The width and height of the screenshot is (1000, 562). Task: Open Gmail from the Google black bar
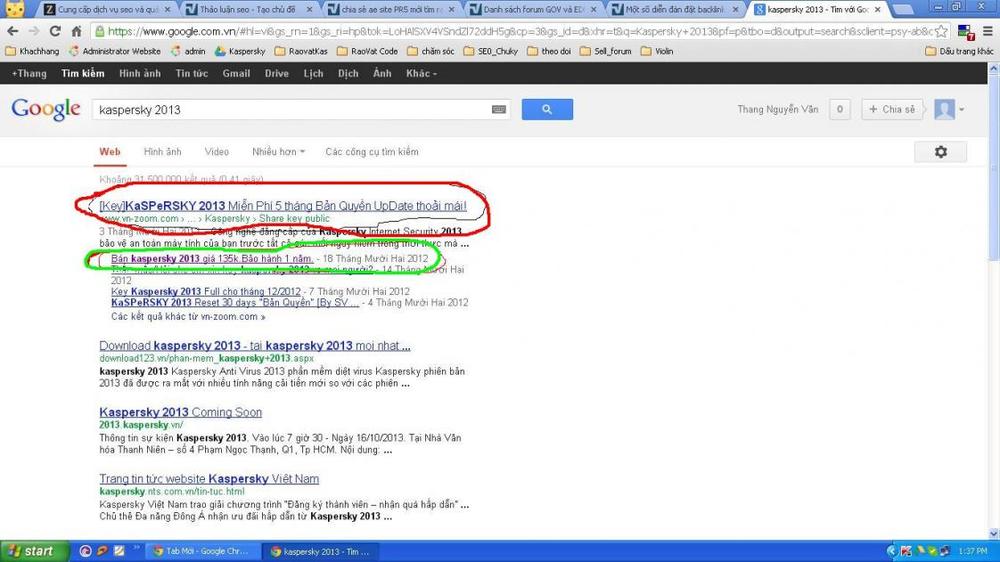tap(236, 73)
